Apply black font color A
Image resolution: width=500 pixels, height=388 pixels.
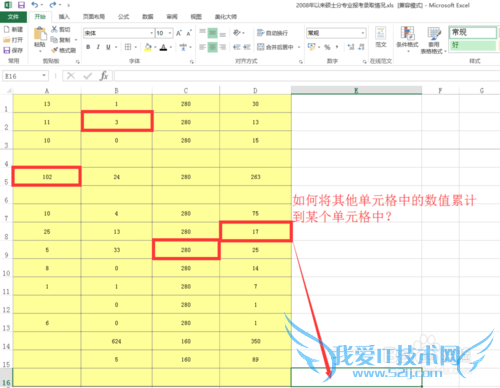click(163, 47)
